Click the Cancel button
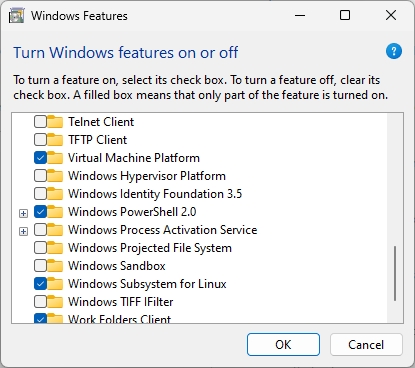This screenshot has height=368, width=415. point(366,345)
